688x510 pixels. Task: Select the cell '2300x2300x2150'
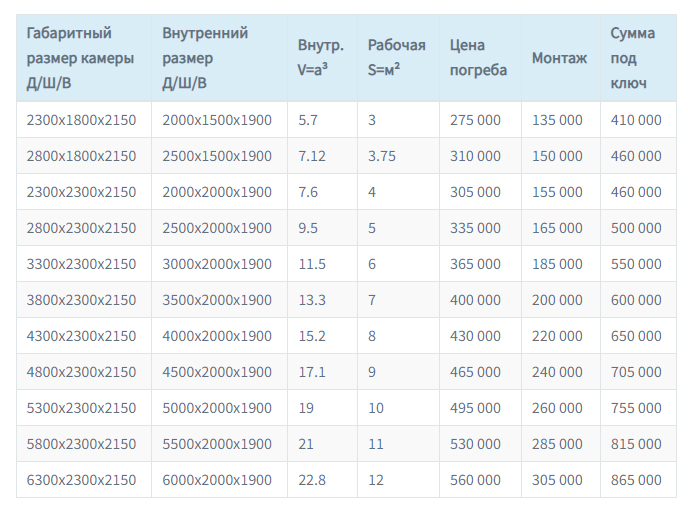[x=84, y=192]
